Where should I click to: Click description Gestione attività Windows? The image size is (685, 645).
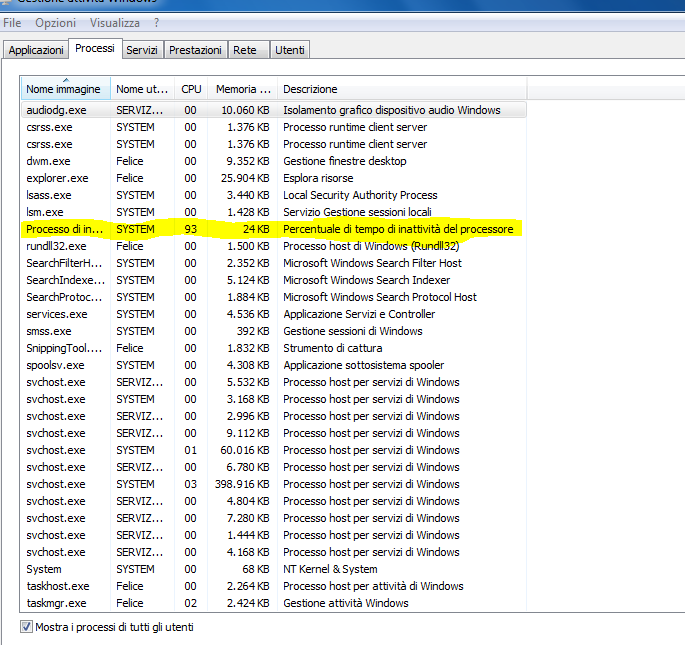pyautogui.click(x=346, y=603)
